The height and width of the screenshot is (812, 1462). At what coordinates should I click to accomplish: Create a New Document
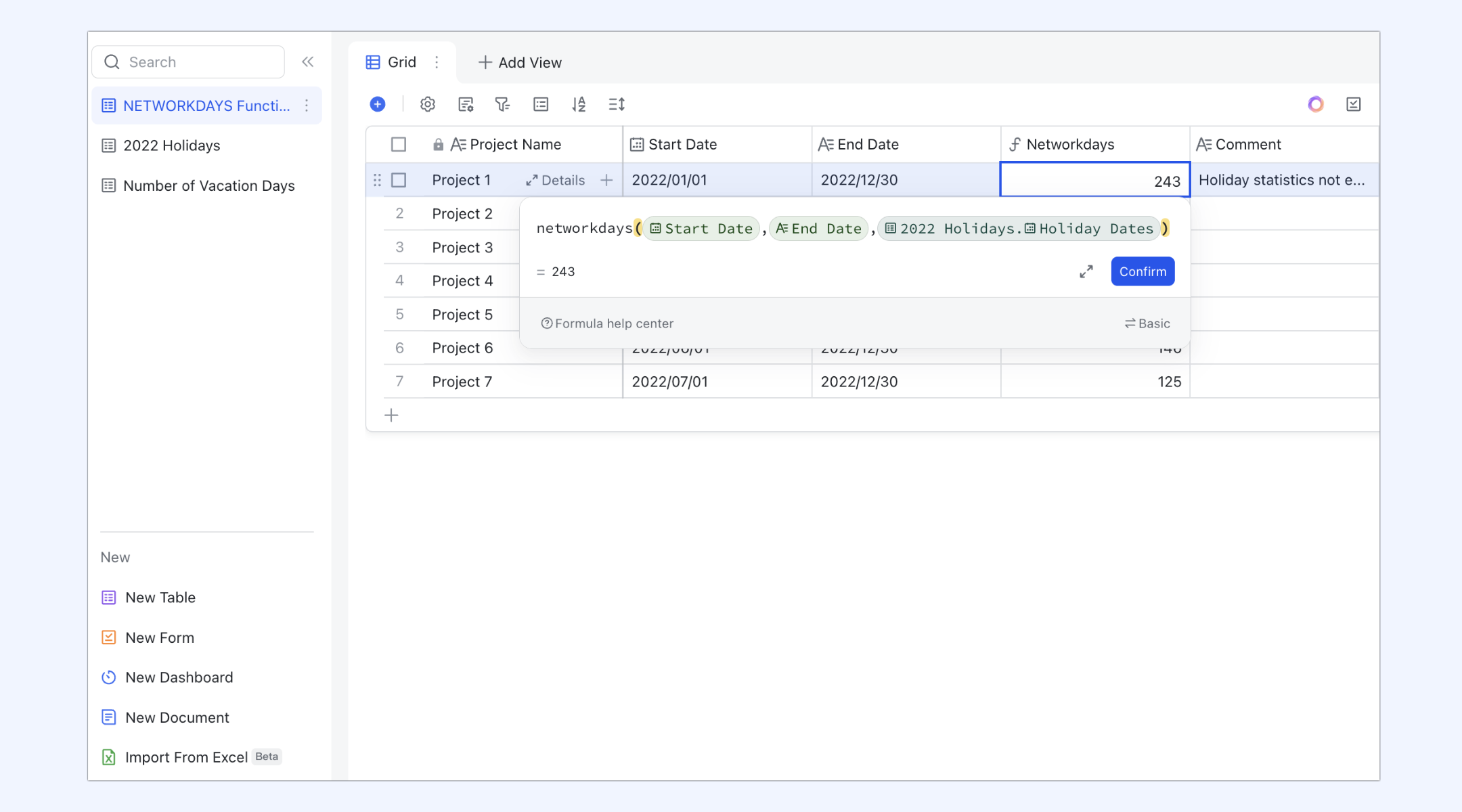(x=165, y=717)
